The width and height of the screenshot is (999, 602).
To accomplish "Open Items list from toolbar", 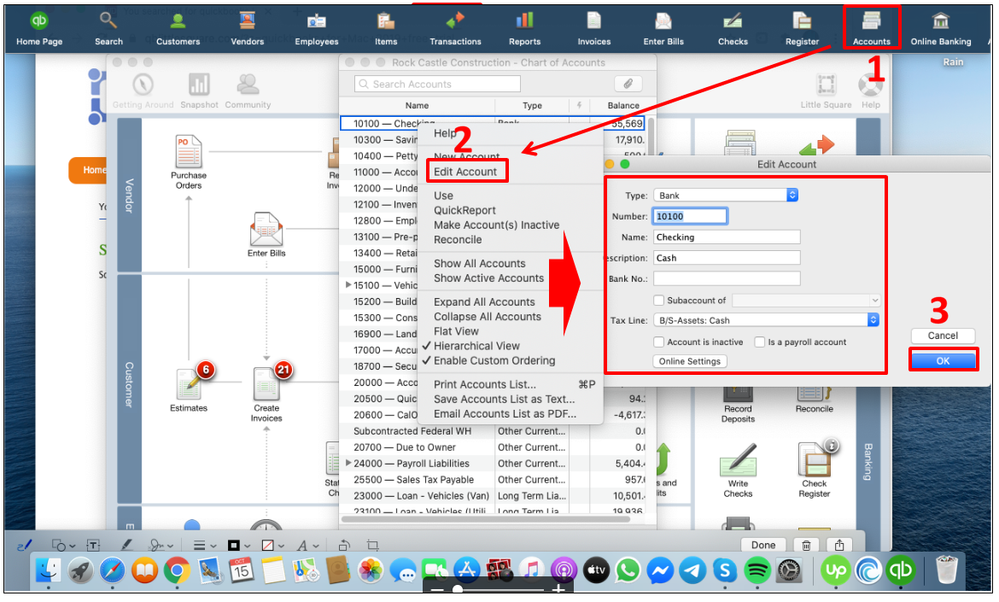I will pyautogui.click(x=385, y=29).
